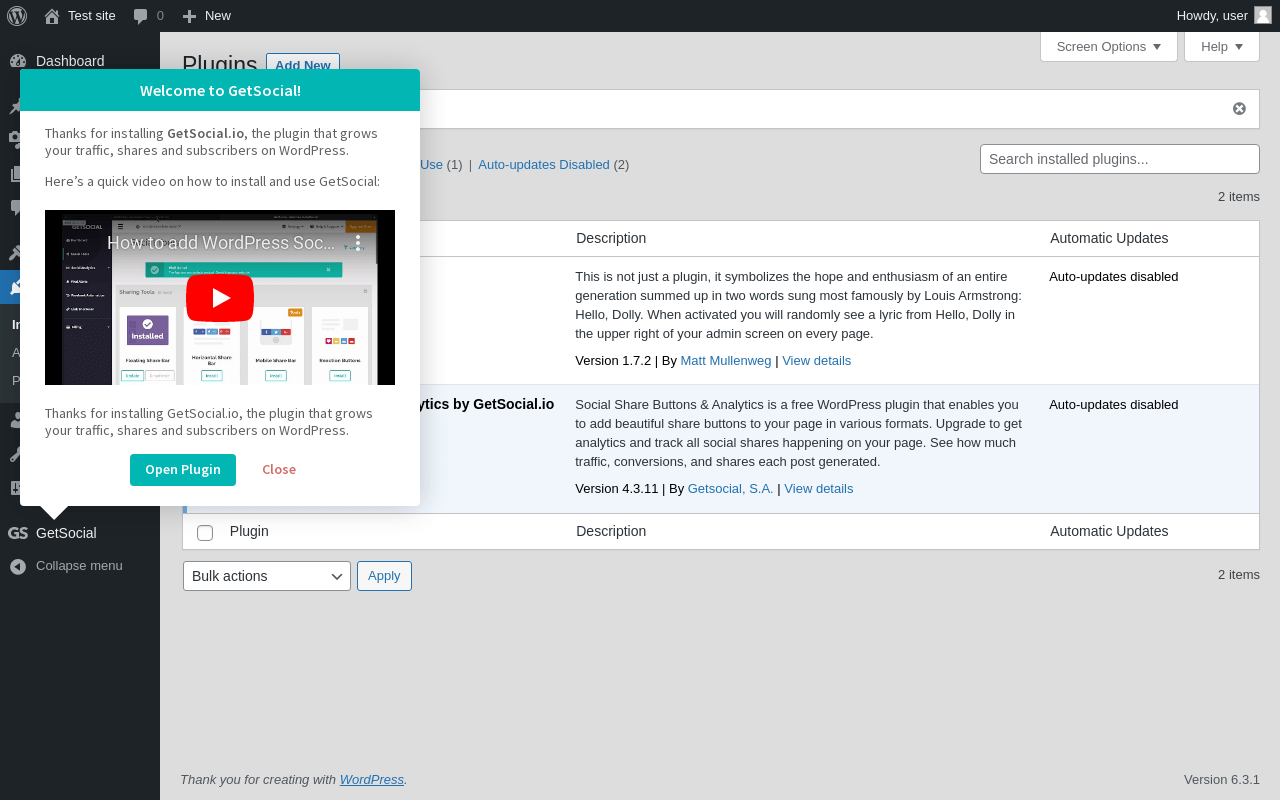This screenshot has height=800, width=1280.
Task: Click the '2 items' count beside Apply
Action: pyautogui.click(x=1239, y=575)
